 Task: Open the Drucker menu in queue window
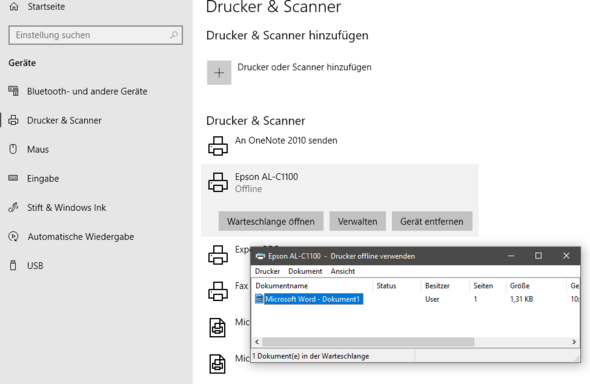click(x=267, y=271)
